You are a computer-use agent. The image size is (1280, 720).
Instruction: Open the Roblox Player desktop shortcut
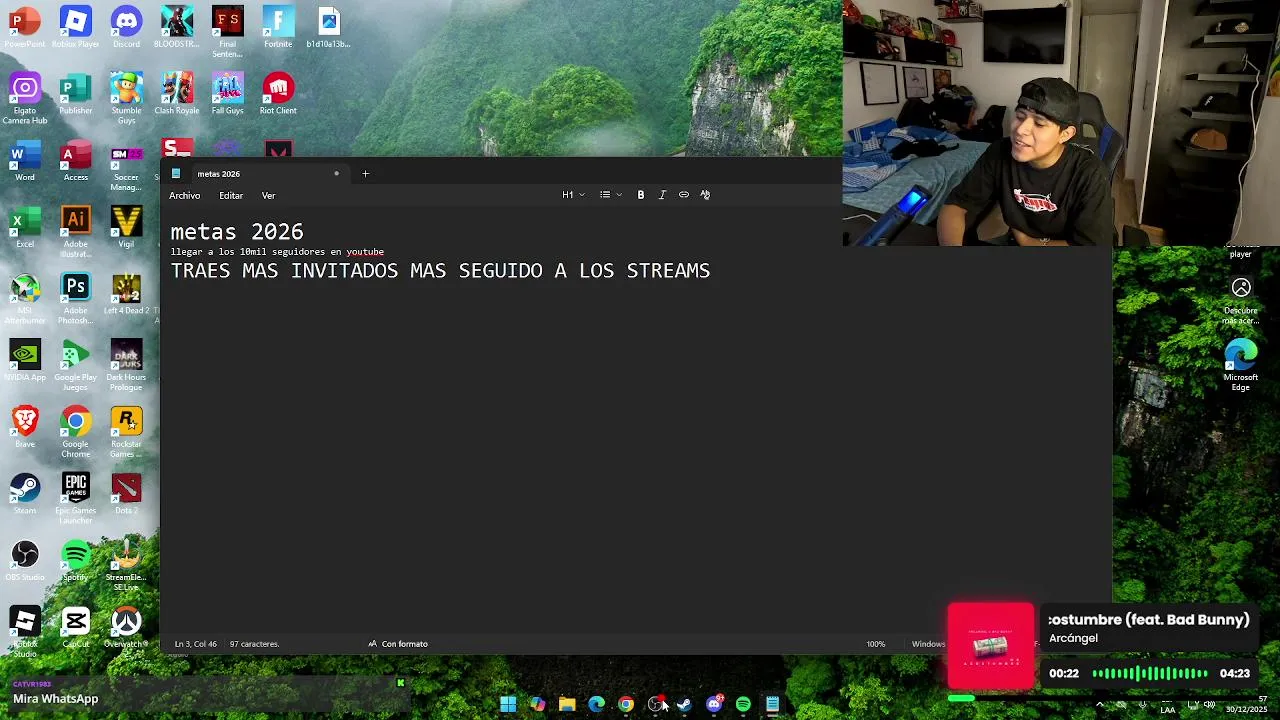[76, 27]
